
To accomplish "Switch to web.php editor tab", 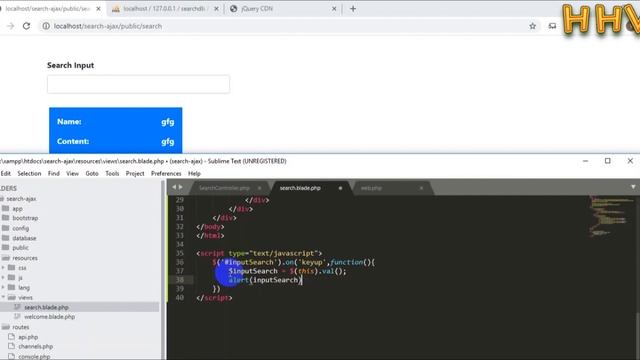I will (371, 188).
